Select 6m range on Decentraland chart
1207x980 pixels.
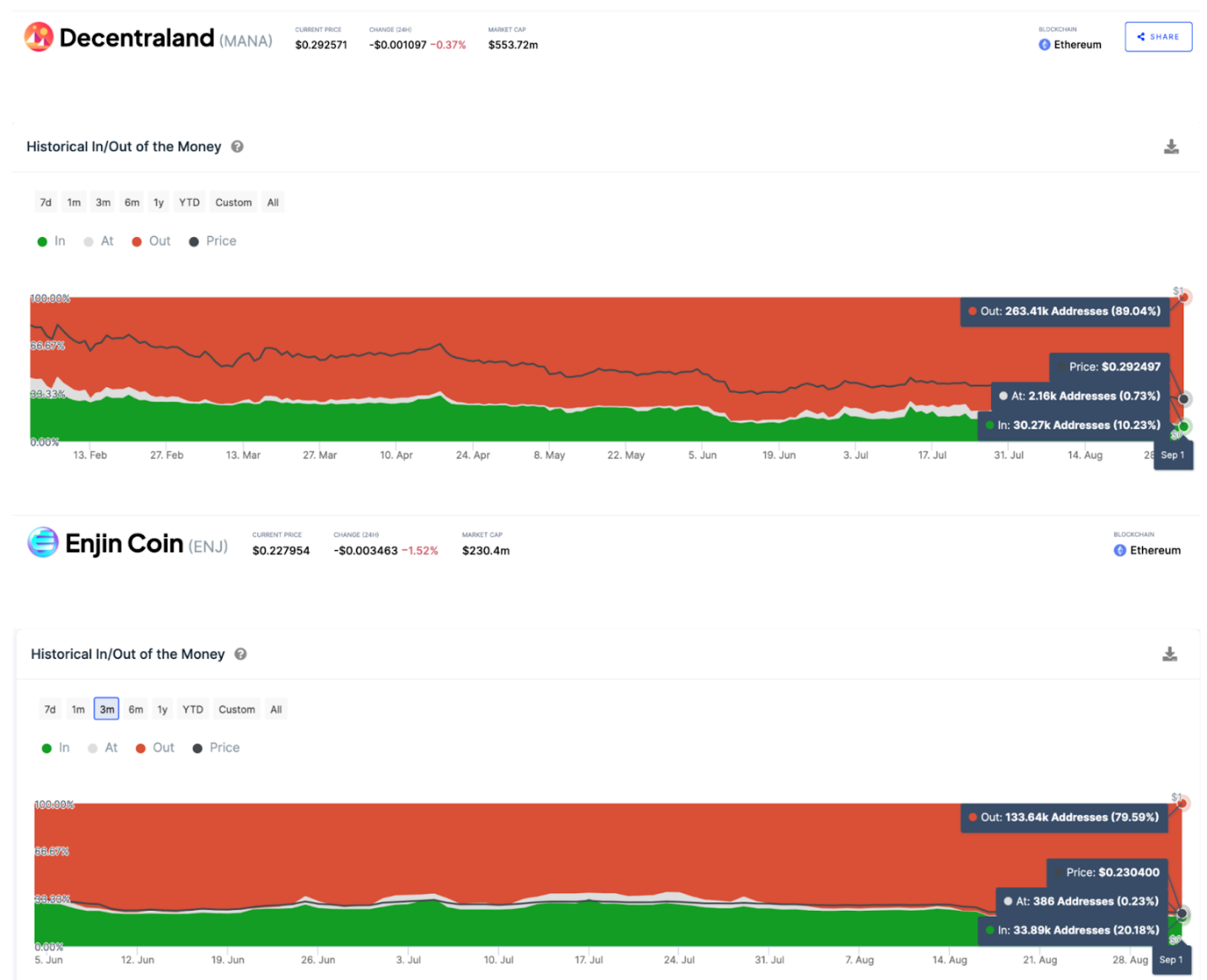coord(132,202)
